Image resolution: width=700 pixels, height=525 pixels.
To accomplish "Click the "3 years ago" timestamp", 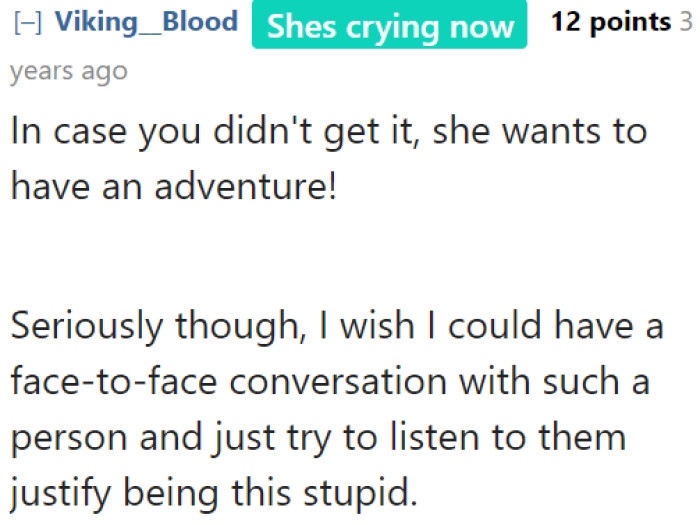I will pyautogui.click(x=69, y=72).
